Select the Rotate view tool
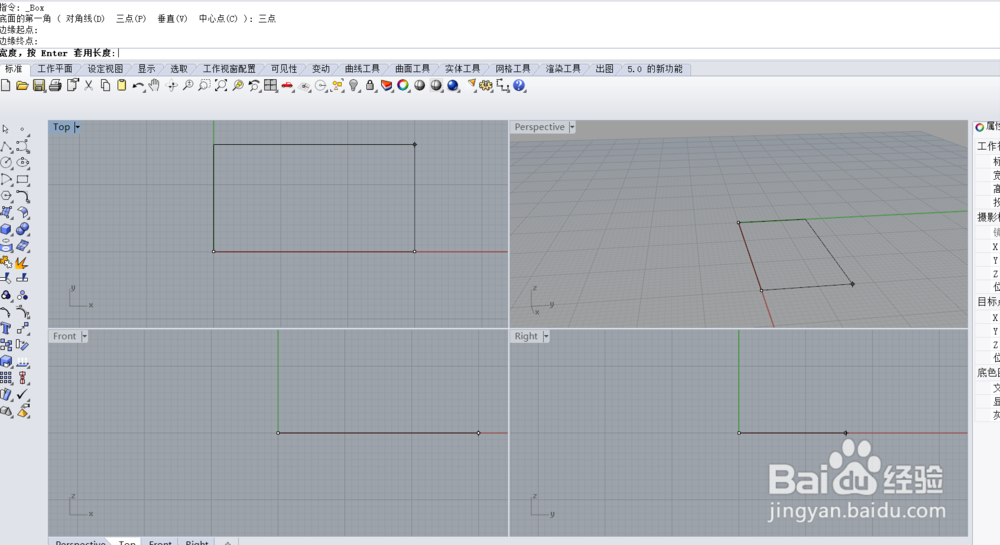Image resolution: width=1000 pixels, height=545 pixels. (x=171, y=85)
